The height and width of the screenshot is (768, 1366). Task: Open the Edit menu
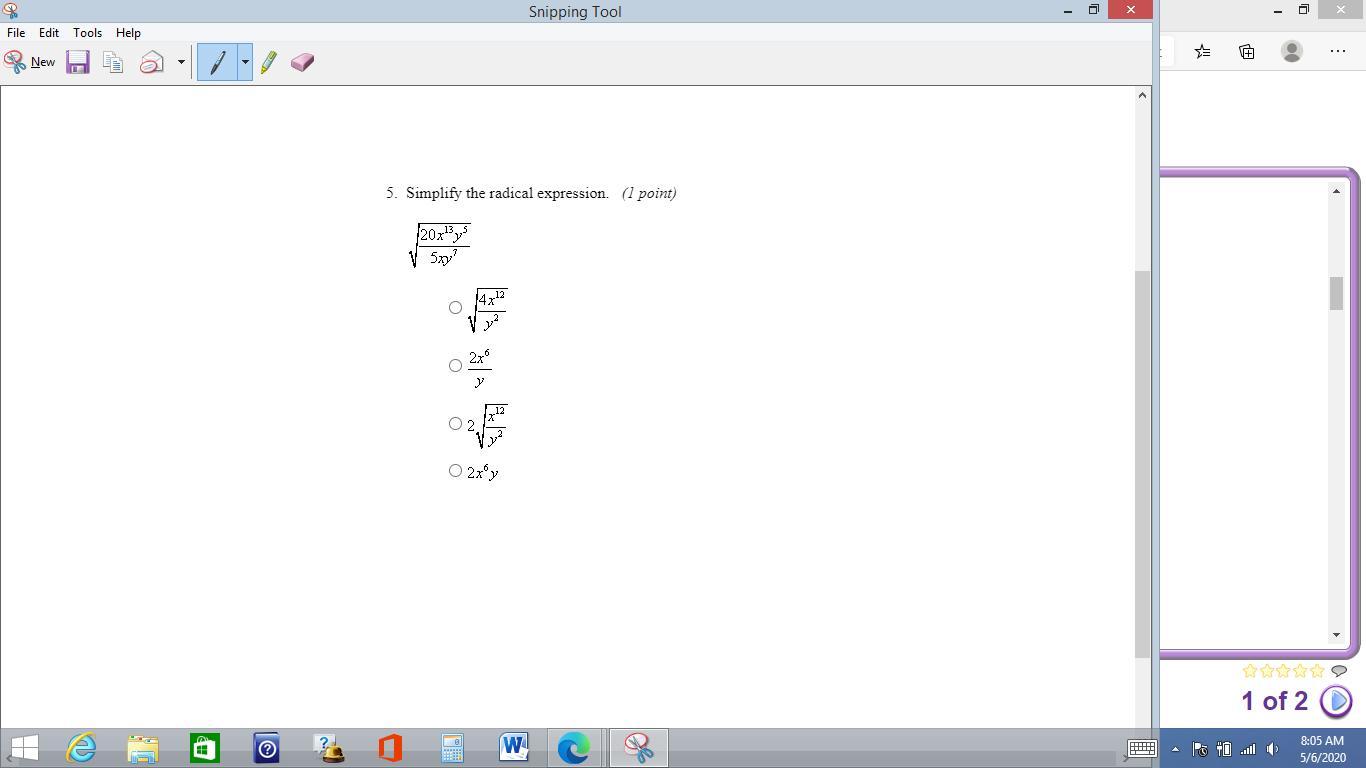coord(48,33)
